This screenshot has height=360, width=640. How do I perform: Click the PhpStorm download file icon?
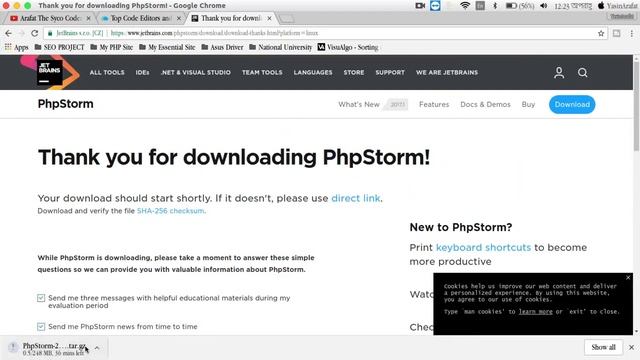(13, 348)
